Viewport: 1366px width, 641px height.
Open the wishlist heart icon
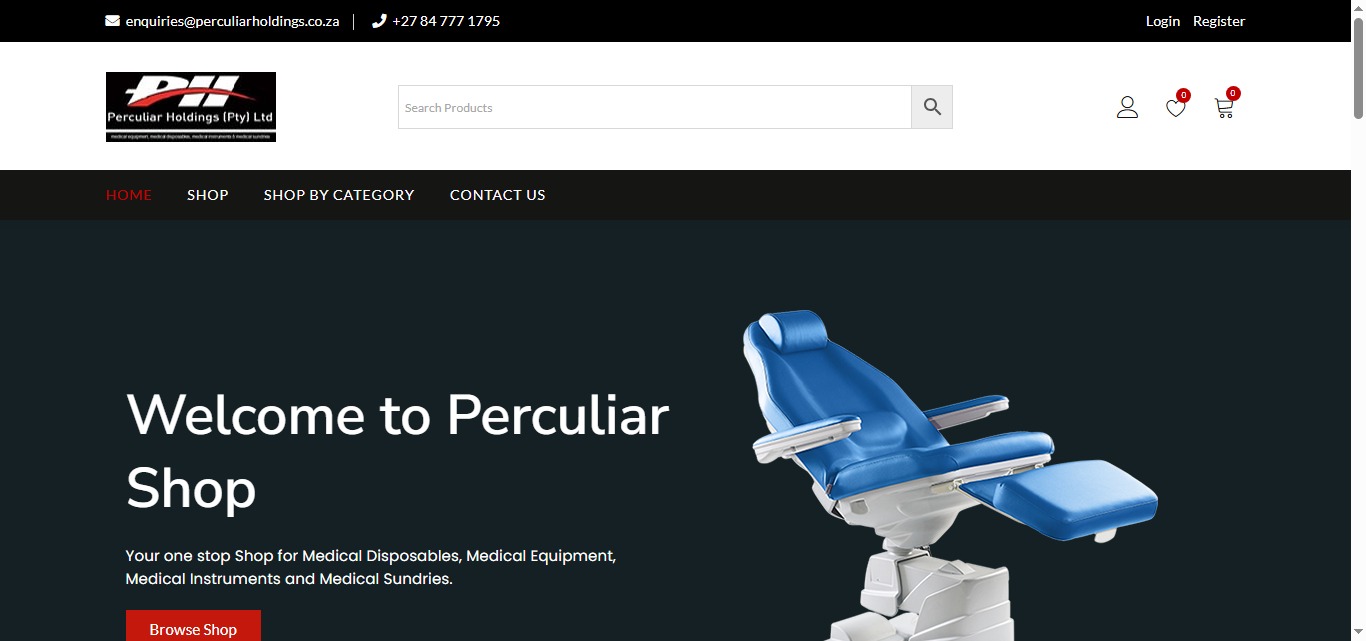[1176, 108]
